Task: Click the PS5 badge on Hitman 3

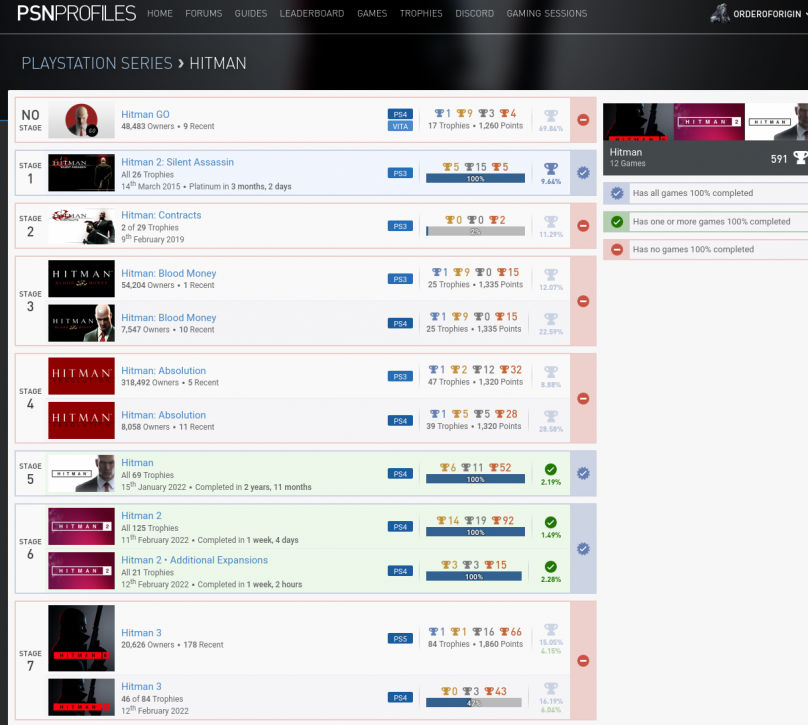Action: pyautogui.click(x=400, y=637)
